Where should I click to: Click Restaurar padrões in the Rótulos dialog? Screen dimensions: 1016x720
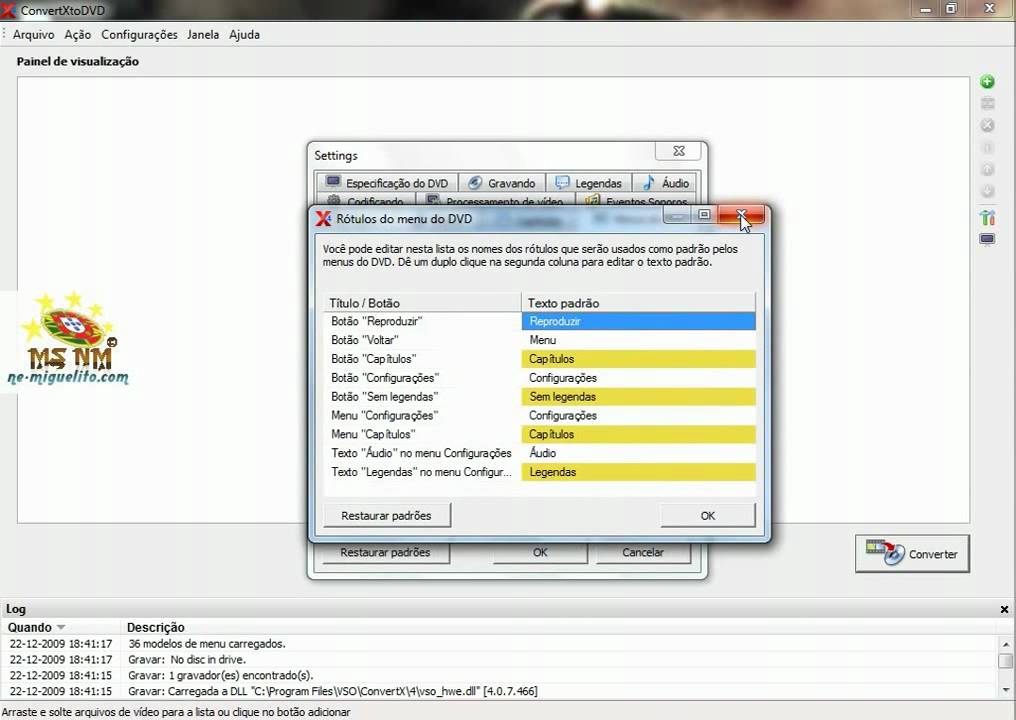(387, 516)
